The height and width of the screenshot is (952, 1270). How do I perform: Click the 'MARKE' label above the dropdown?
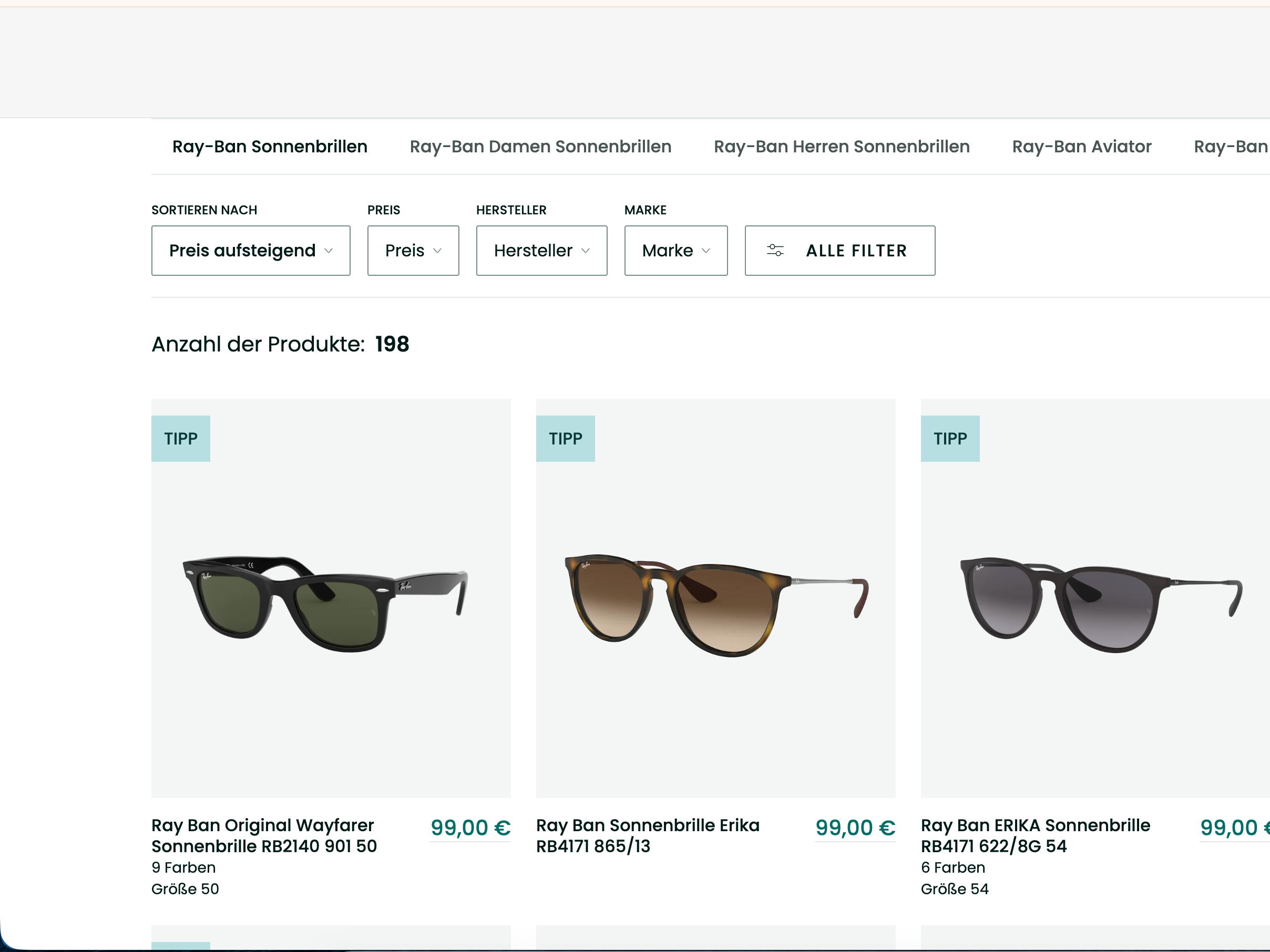pyautogui.click(x=646, y=211)
